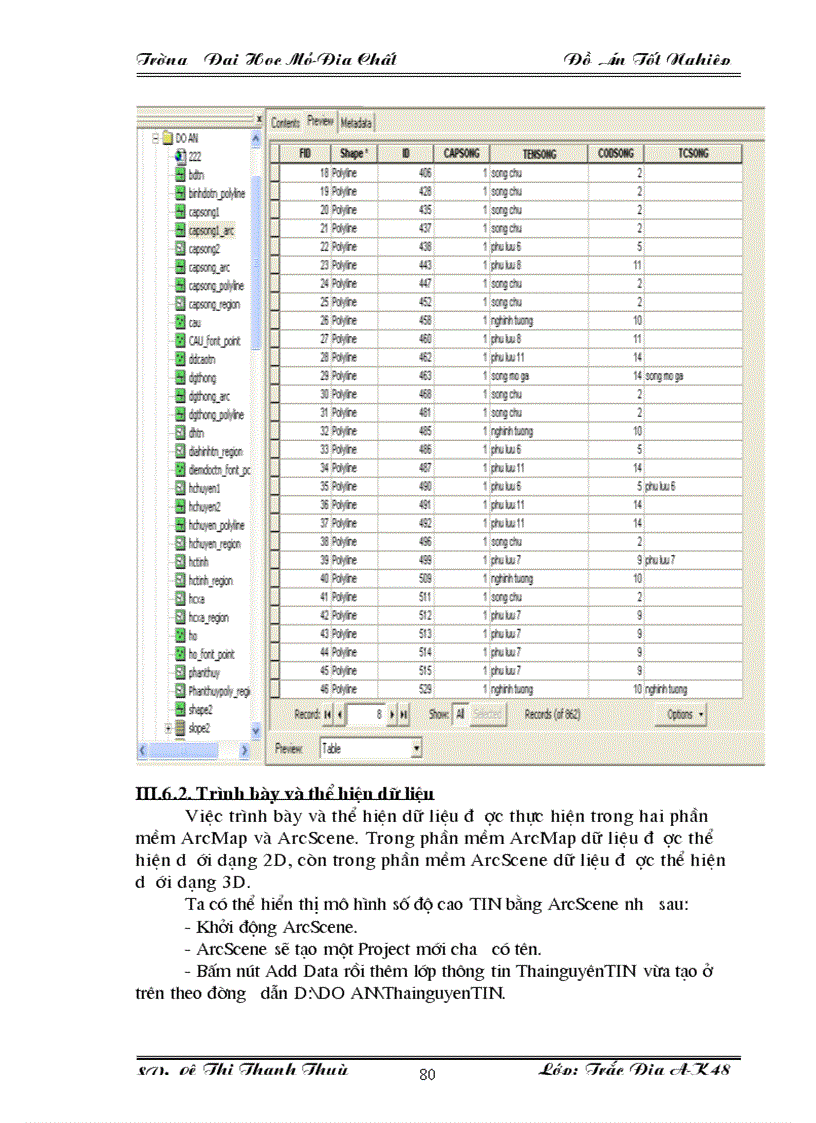Screen dimensions: 816x1123
Task: Open the capsong_region dataset icon
Action: point(180,304)
